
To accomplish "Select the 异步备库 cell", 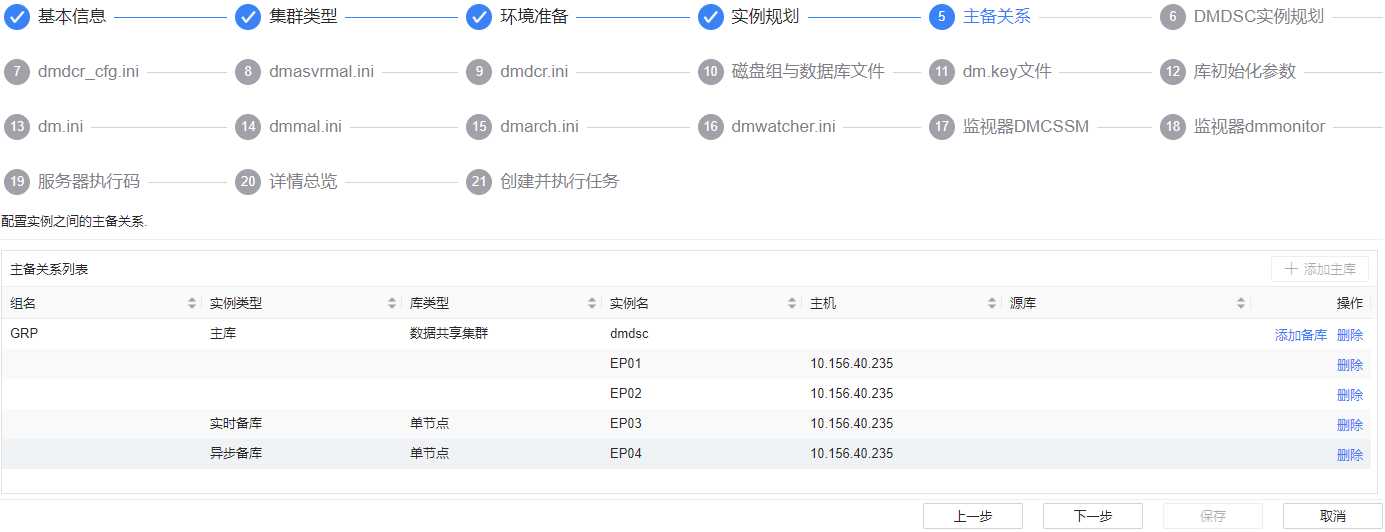I will click(x=236, y=454).
